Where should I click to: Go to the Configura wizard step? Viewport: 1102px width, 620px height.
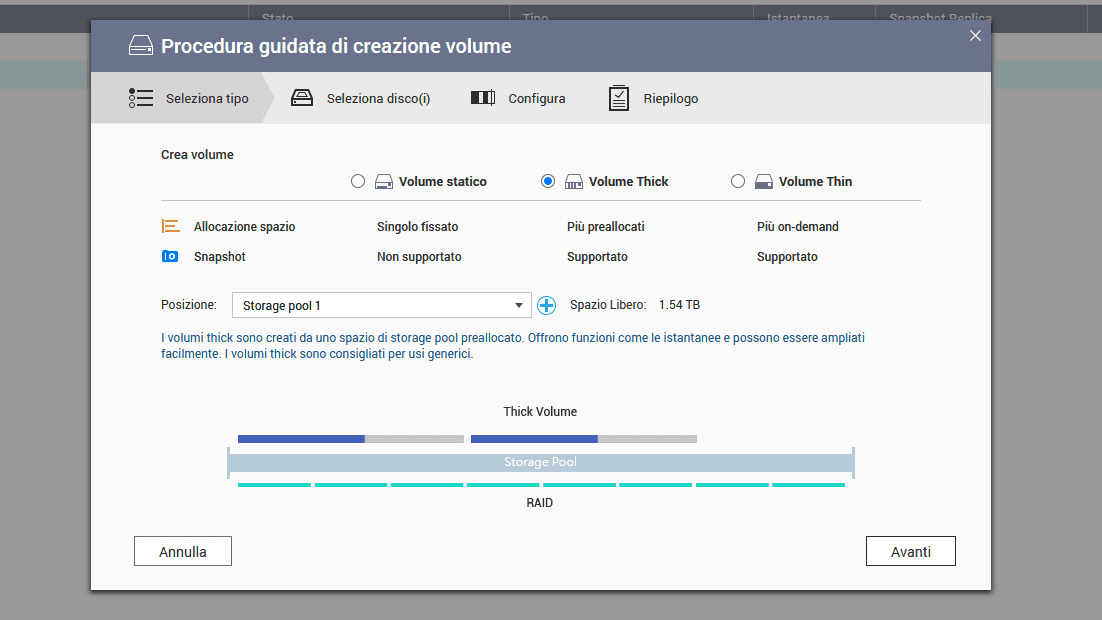click(536, 99)
